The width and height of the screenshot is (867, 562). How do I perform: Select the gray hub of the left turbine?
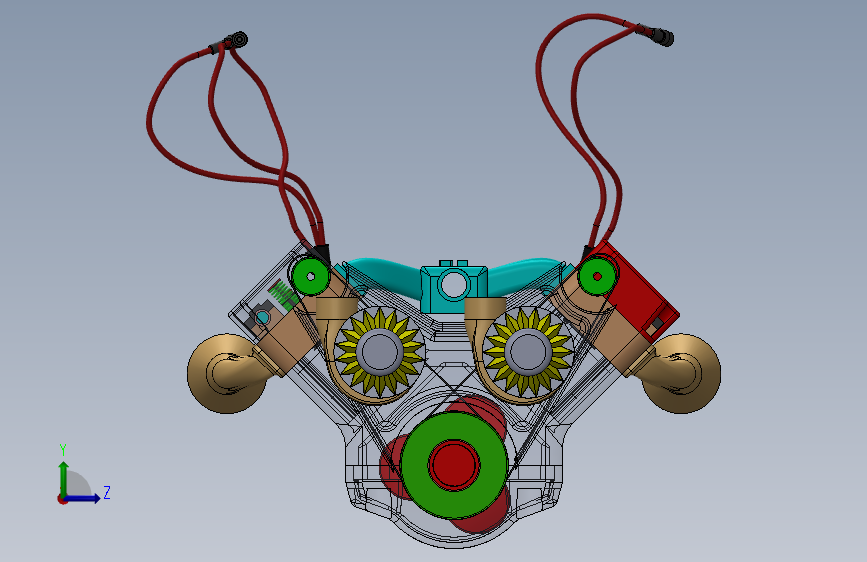point(380,352)
